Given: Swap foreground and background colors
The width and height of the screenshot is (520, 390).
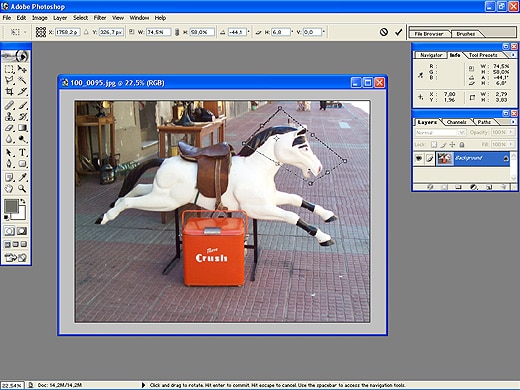Looking at the screenshot, I should [x=23, y=201].
